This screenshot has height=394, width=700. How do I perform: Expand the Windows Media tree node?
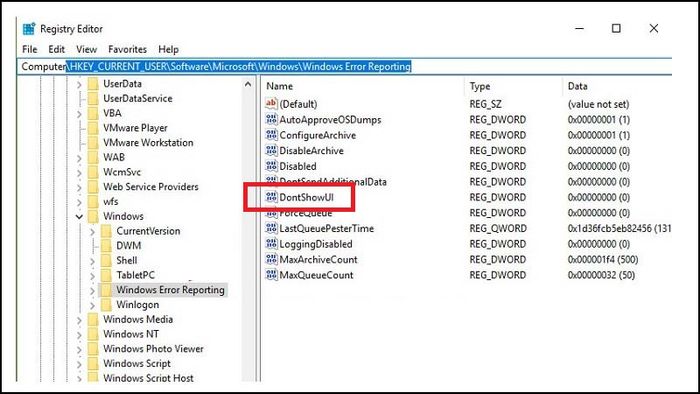[79, 319]
